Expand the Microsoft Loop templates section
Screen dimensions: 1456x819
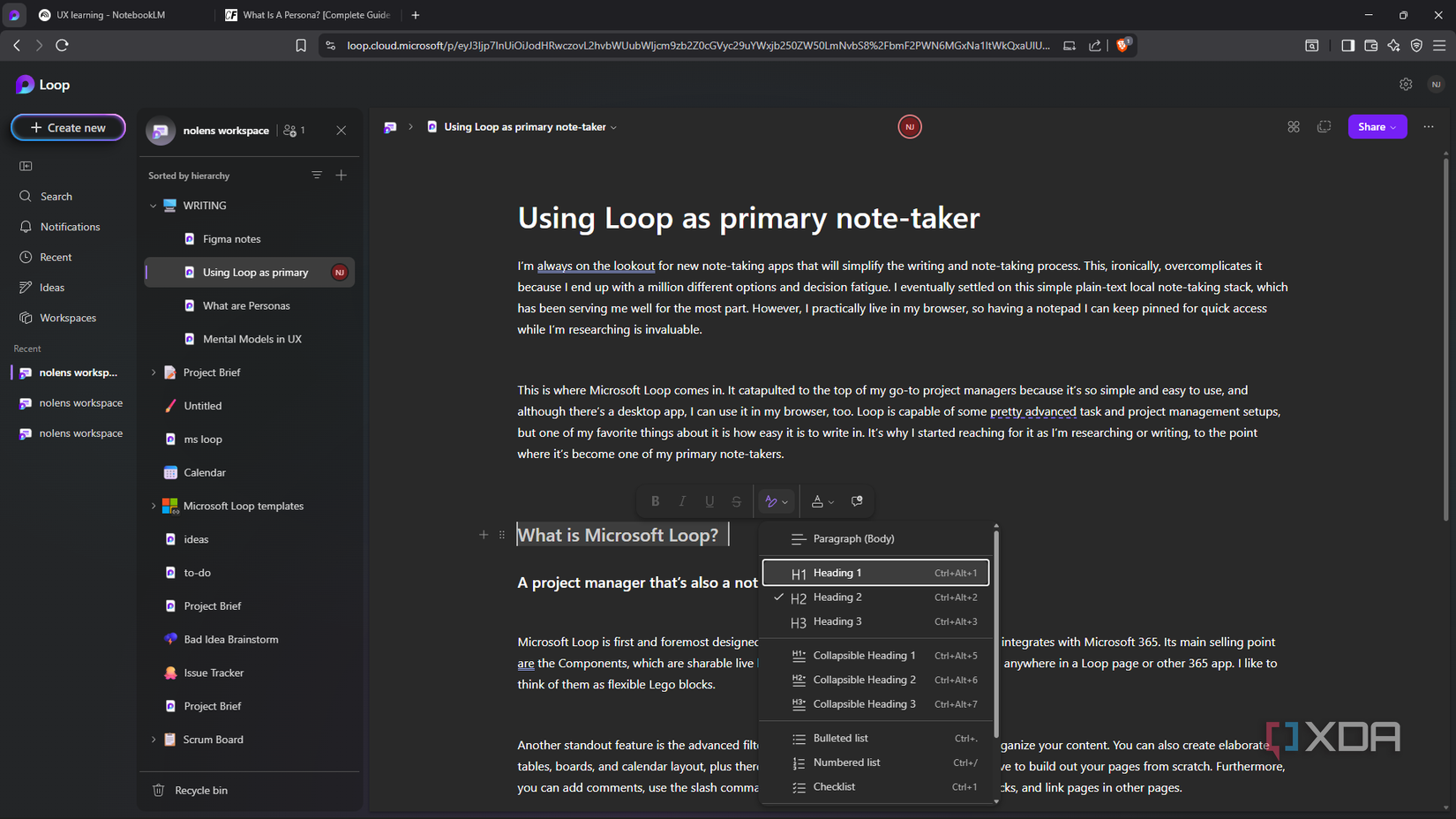[x=154, y=505]
